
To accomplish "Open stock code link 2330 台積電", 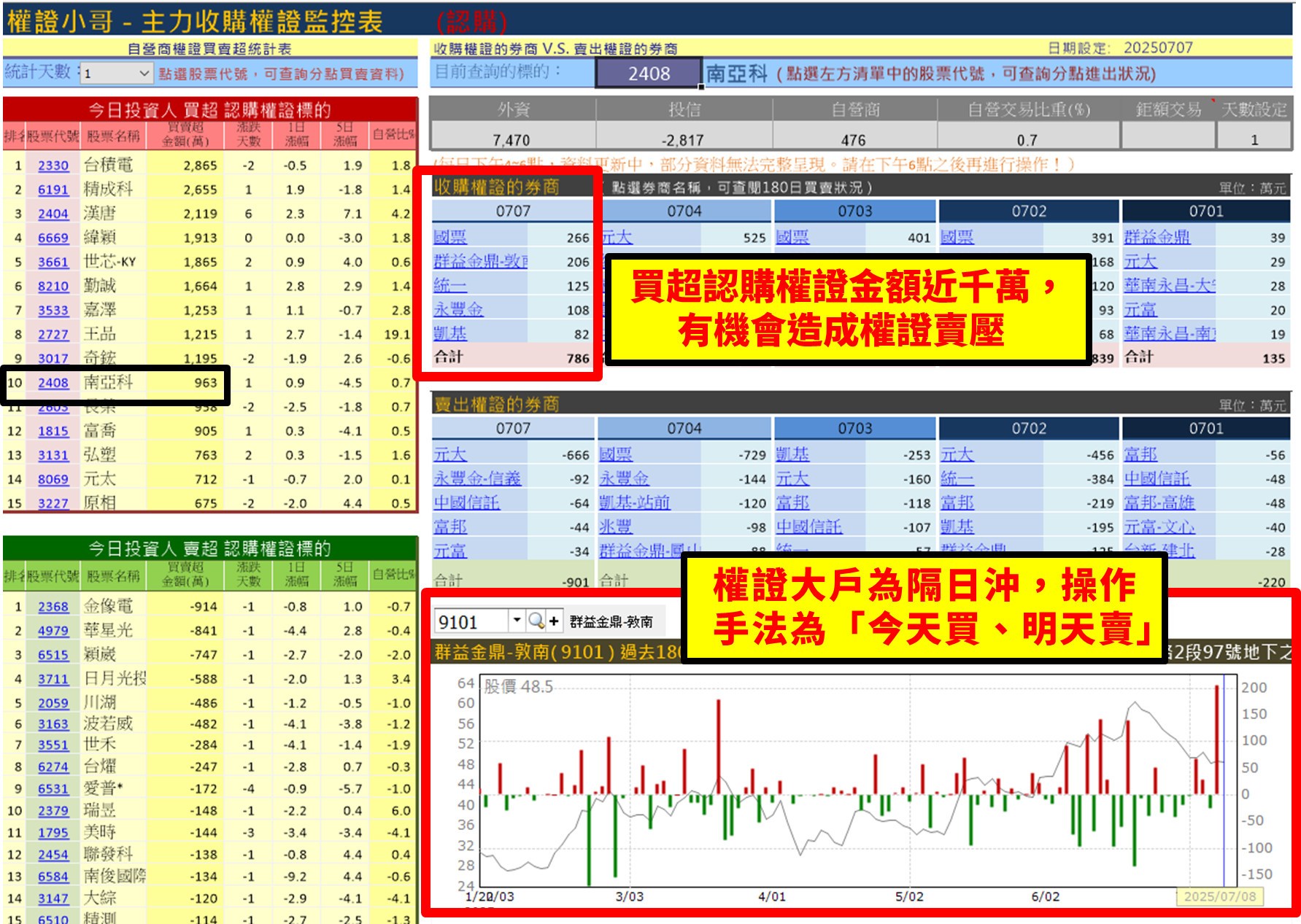I will tap(53, 166).
